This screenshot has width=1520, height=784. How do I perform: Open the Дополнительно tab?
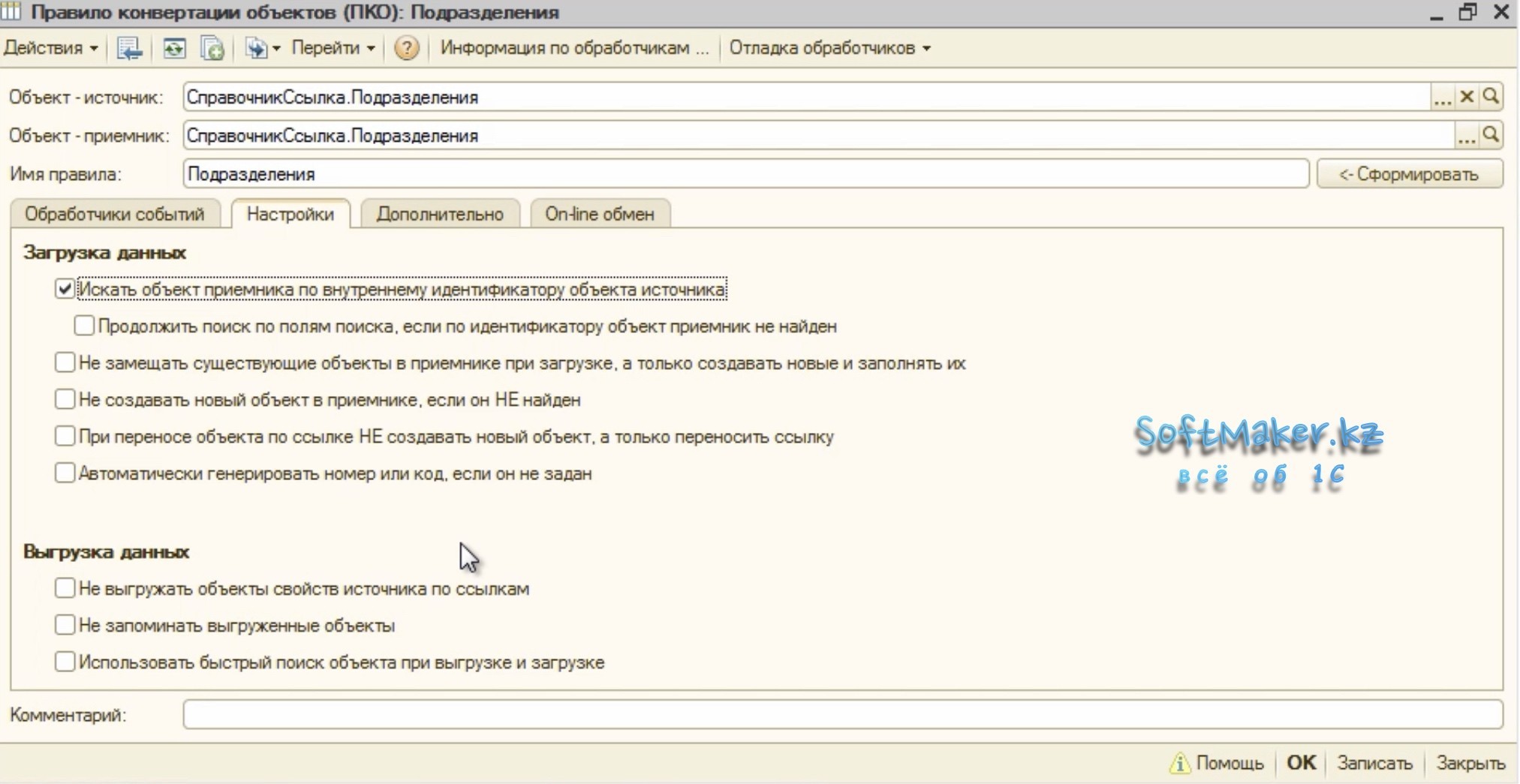[440, 214]
